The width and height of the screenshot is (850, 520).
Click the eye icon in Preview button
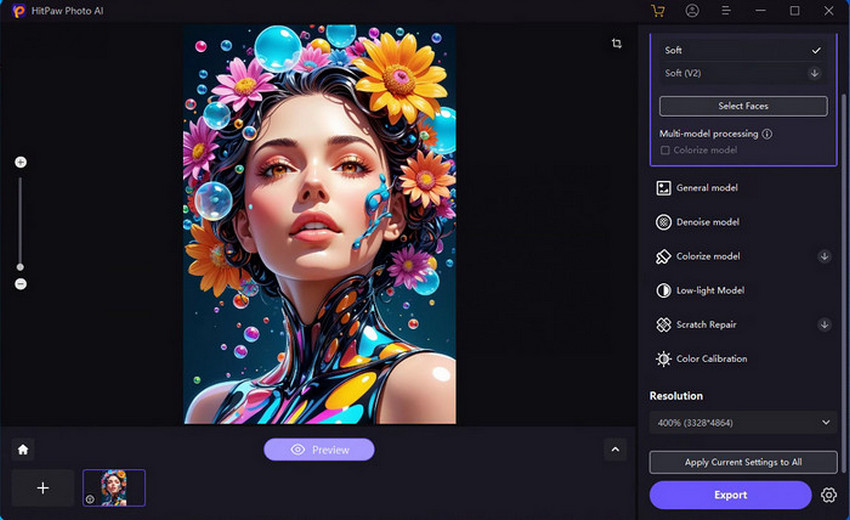tap(298, 450)
